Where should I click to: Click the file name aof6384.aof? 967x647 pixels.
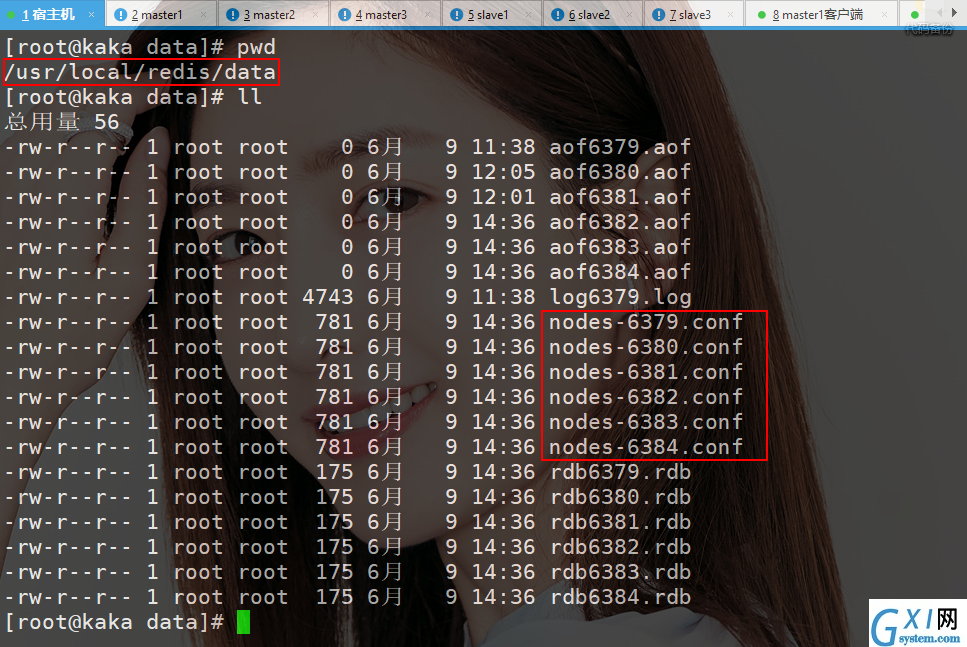pyautogui.click(x=620, y=272)
